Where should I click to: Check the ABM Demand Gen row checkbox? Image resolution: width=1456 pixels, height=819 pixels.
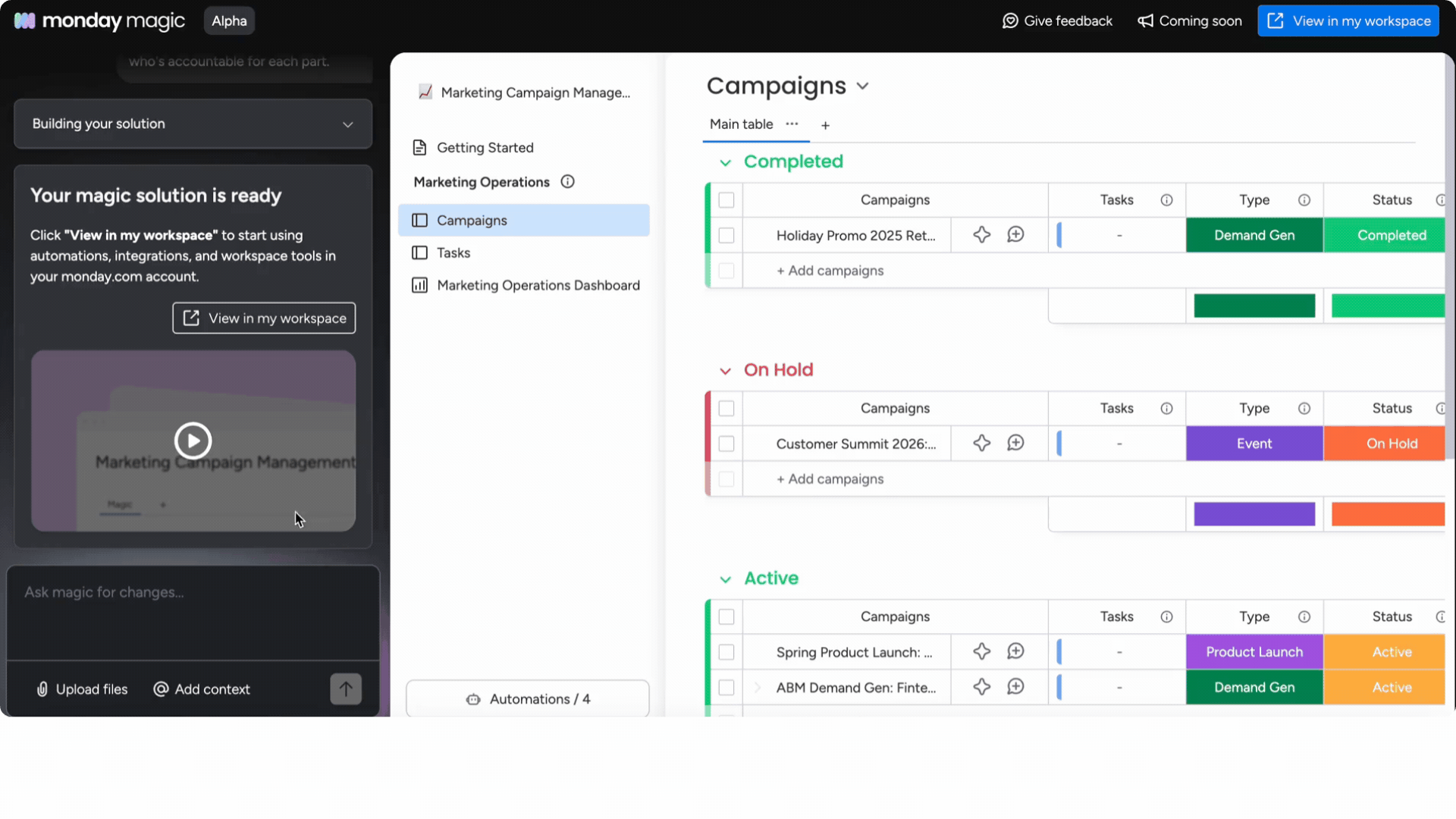[x=726, y=688]
